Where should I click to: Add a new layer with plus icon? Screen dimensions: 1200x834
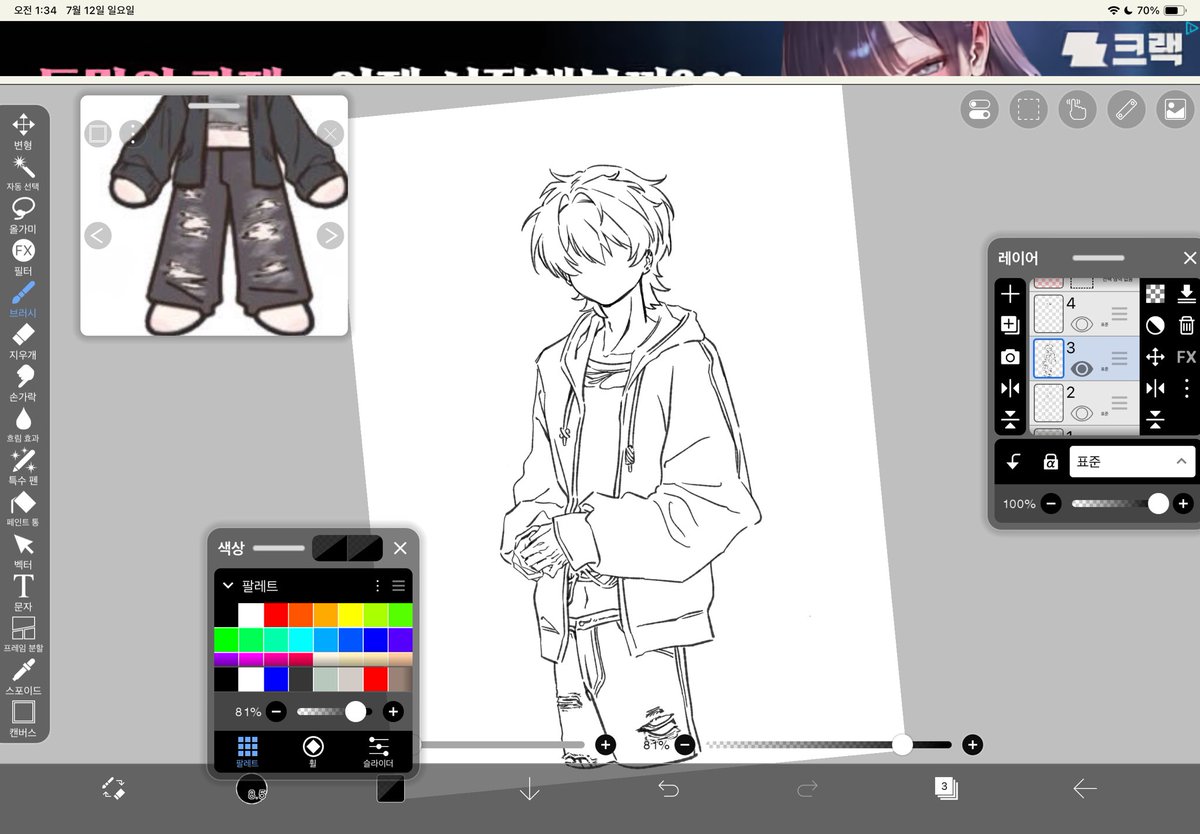pyautogui.click(x=1010, y=294)
